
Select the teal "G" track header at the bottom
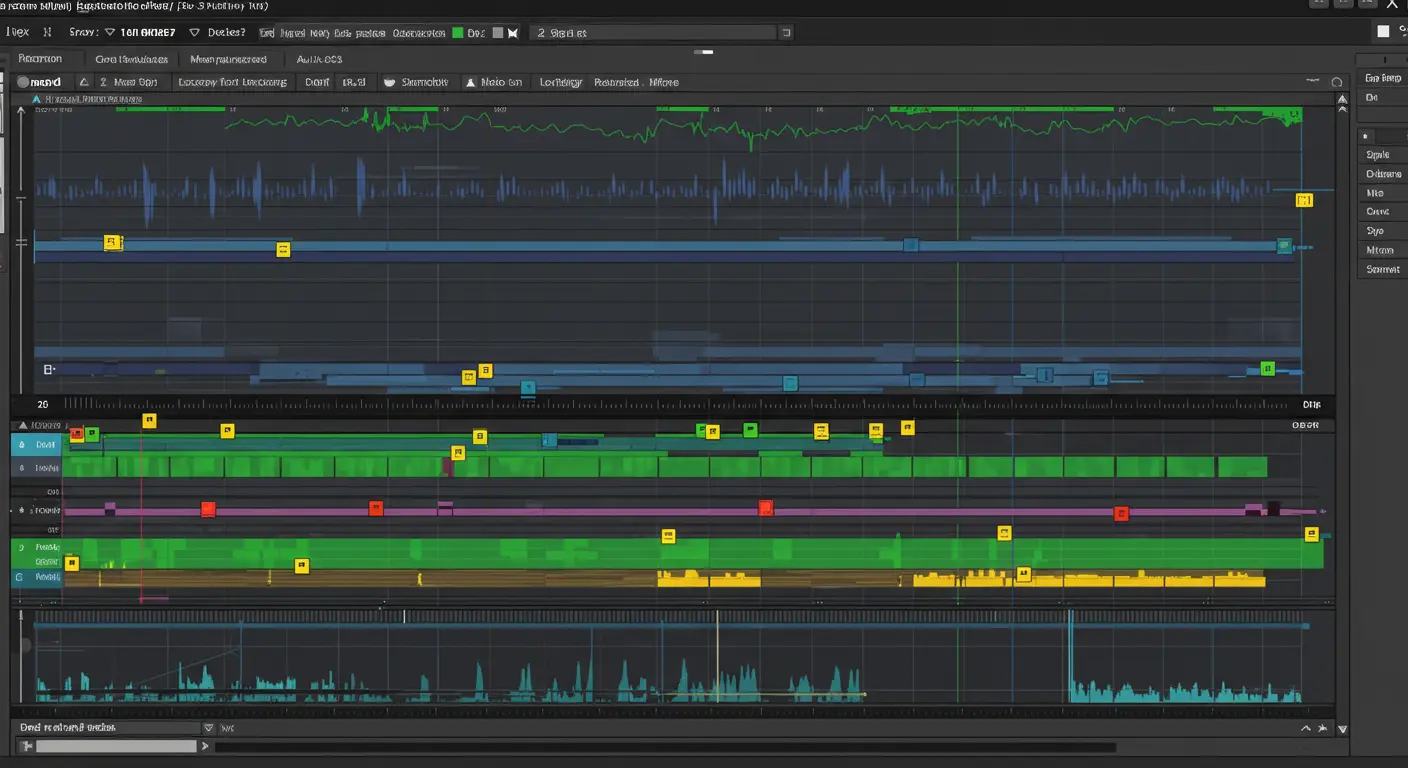tap(37, 577)
